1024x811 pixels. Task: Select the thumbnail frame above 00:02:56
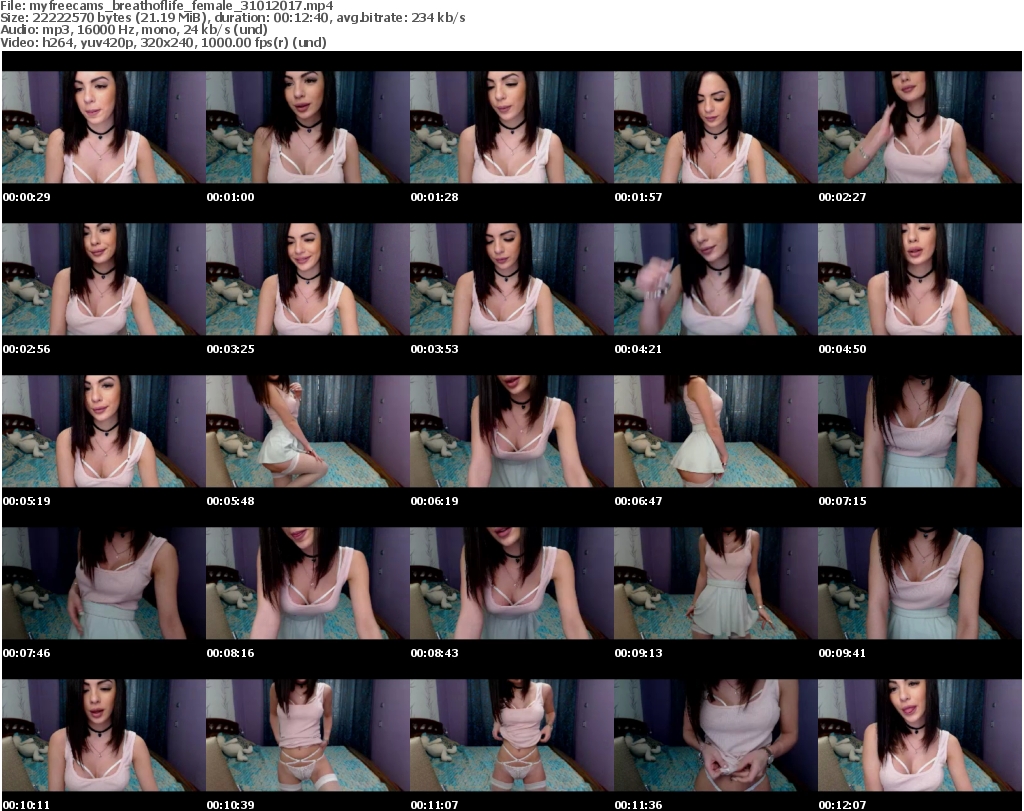pos(103,279)
